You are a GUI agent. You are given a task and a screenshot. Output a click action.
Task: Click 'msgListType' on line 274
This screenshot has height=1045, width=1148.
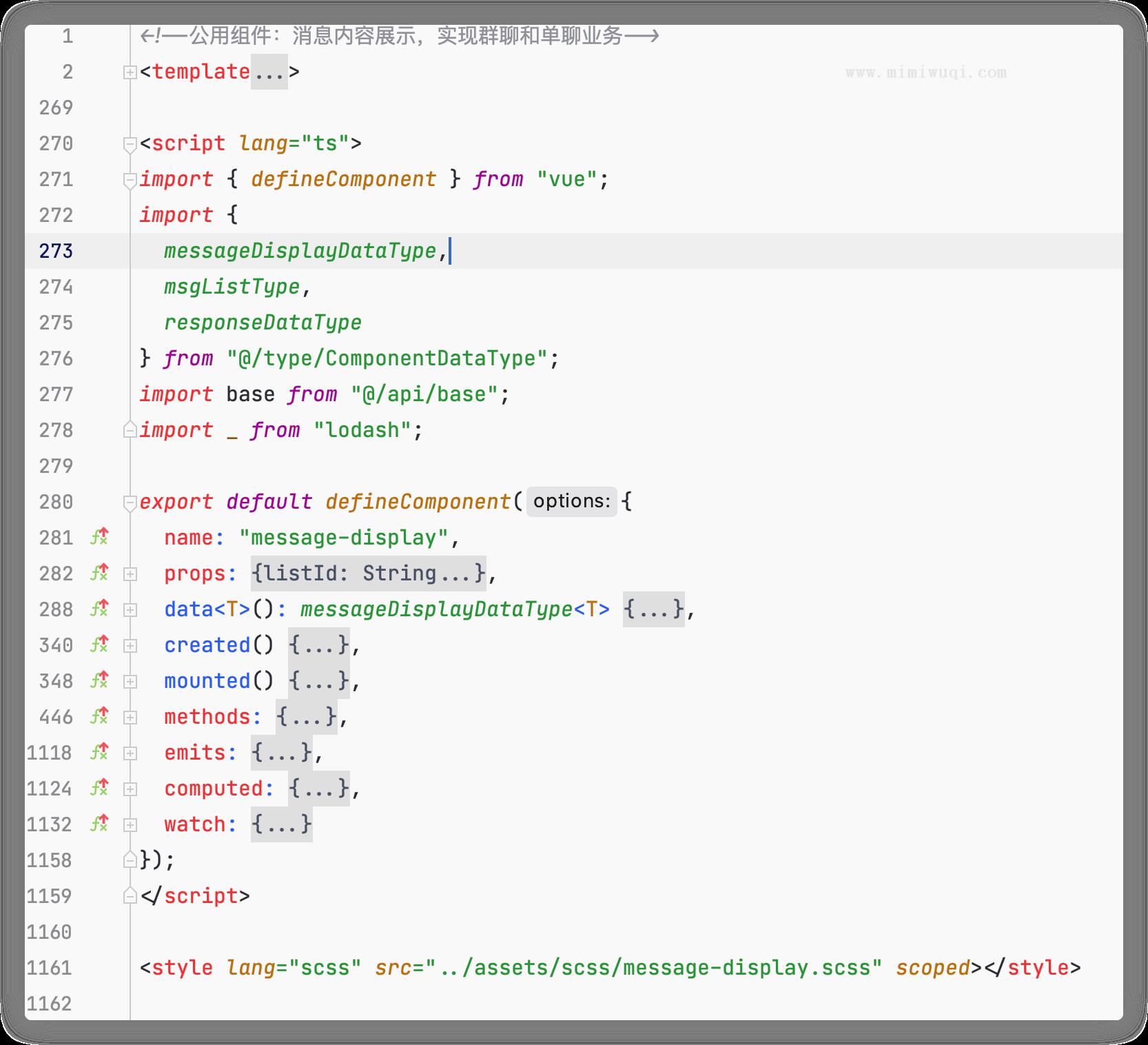(232, 287)
